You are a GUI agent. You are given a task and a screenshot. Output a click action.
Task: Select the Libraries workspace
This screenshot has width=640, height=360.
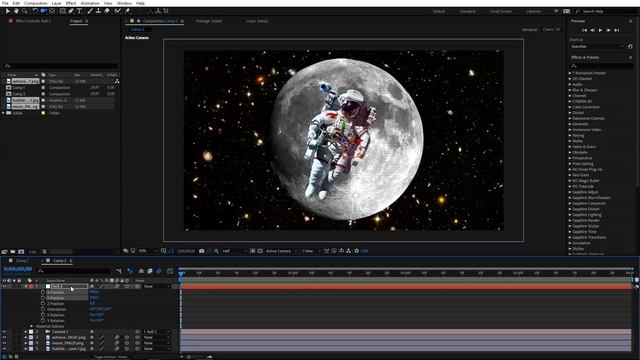point(533,11)
